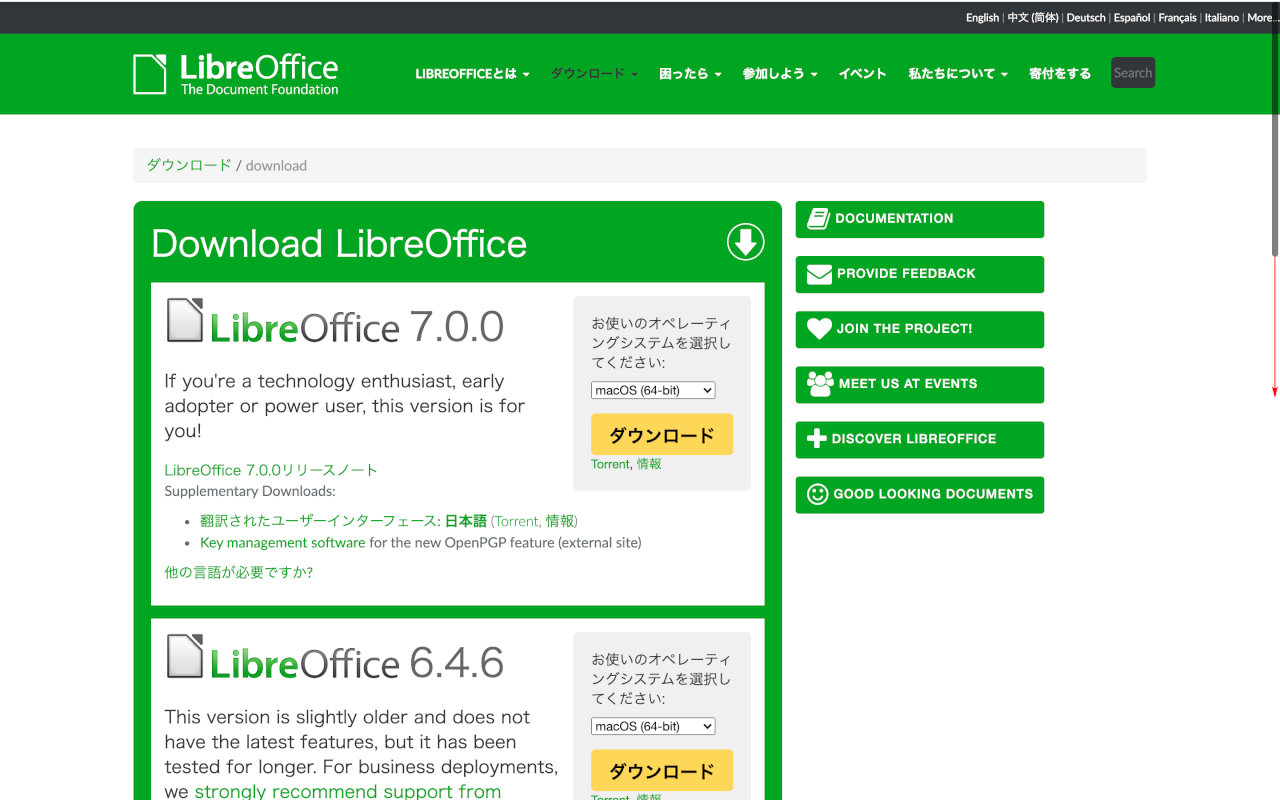Screen dimensions: 1280x800
Task: Expand the LIBREOFFICEとは navigation menu
Action: [472, 74]
